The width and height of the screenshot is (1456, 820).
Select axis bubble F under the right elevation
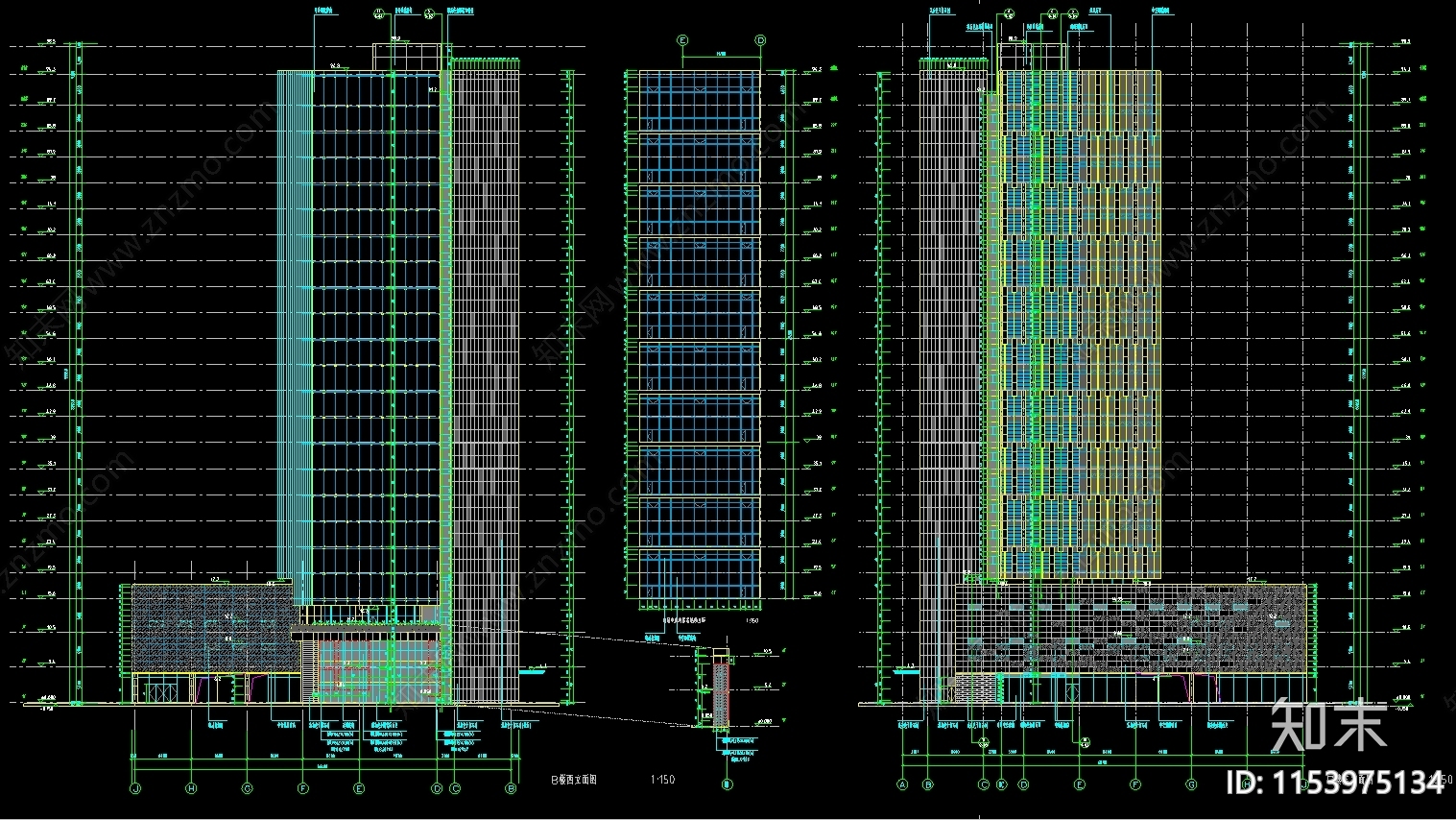1135,784
